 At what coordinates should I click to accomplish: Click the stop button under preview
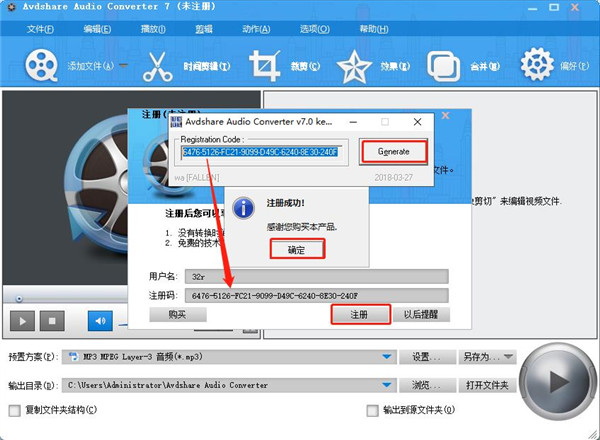pyautogui.click(x=52, y=321)
